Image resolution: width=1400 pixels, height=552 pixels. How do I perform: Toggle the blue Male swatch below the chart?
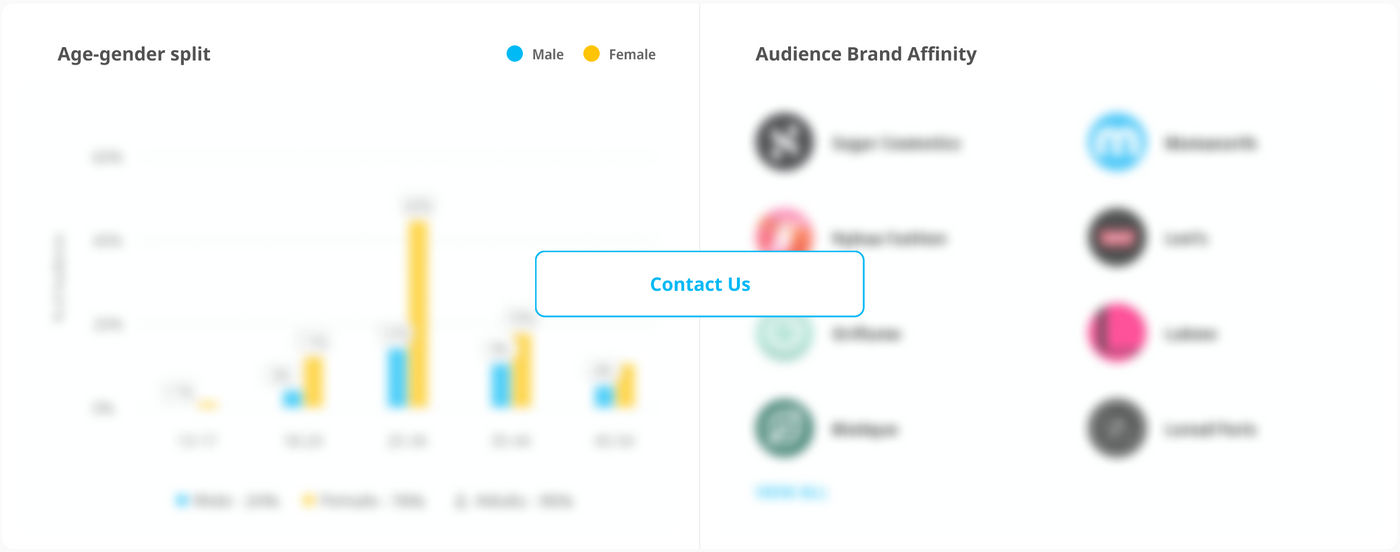point(182,500)
